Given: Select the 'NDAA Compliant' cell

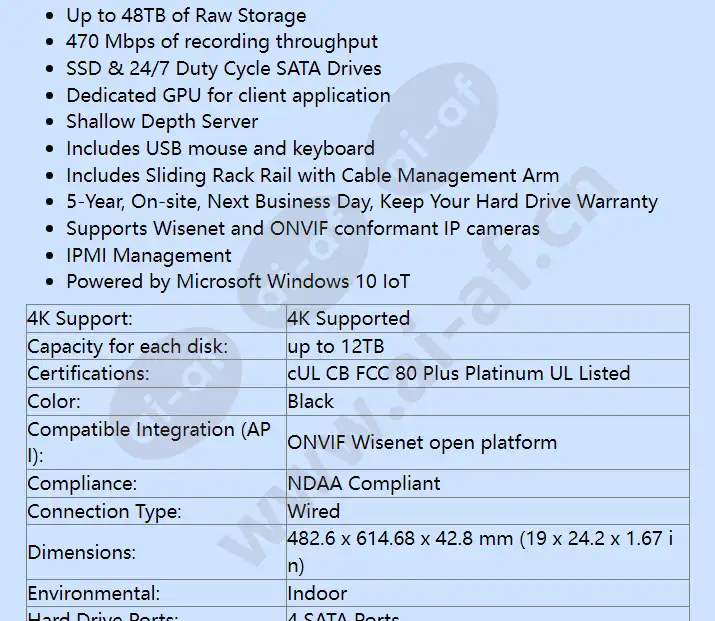Looking at the screenshot, I should point(363,484).
